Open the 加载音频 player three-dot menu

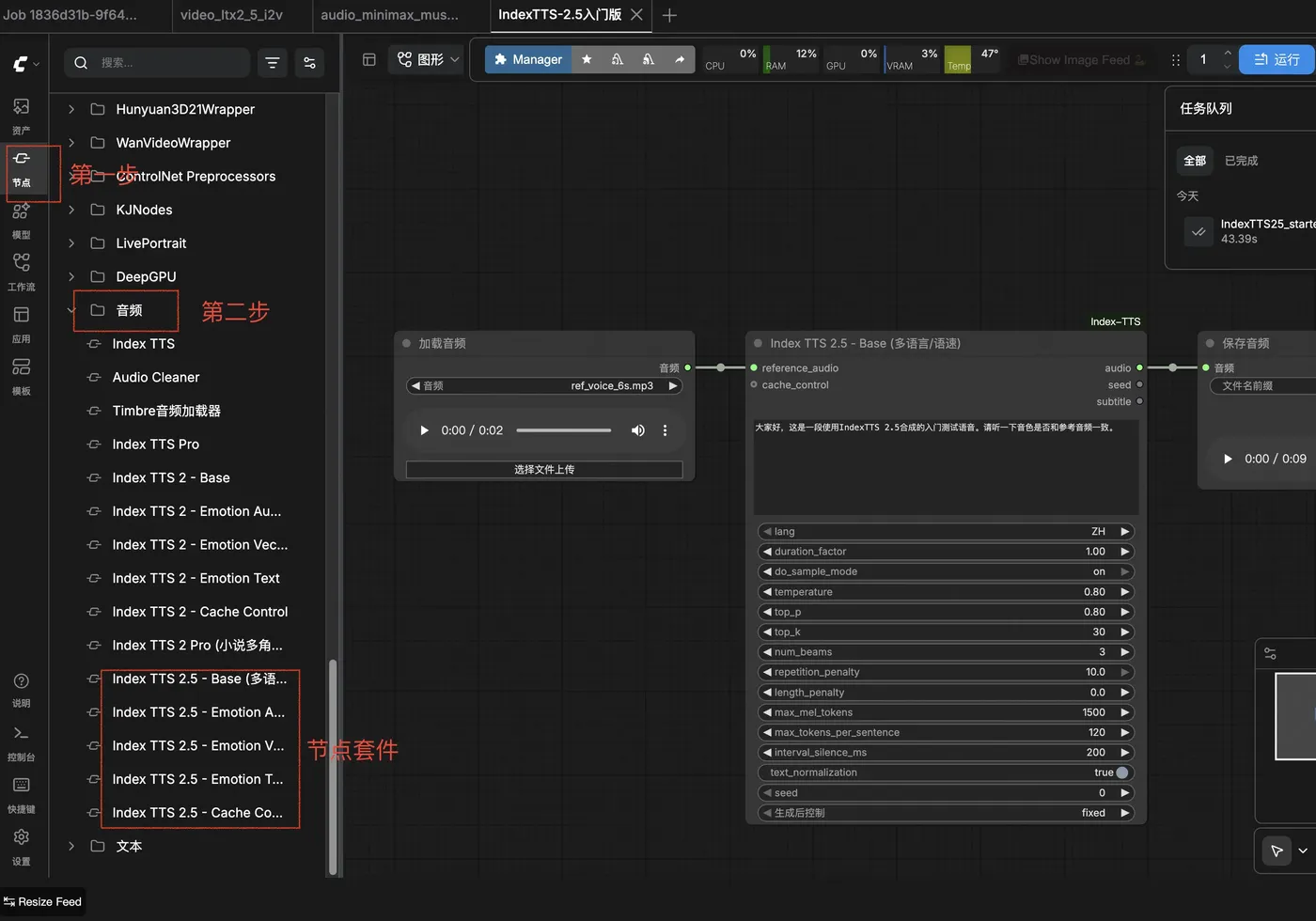pyautogui.click(x=665, y=430)
